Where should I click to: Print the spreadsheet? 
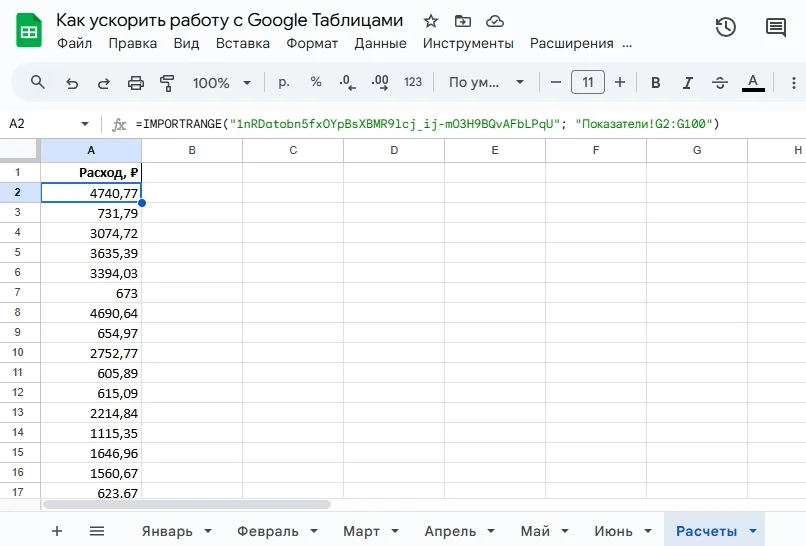coord(136,82)
